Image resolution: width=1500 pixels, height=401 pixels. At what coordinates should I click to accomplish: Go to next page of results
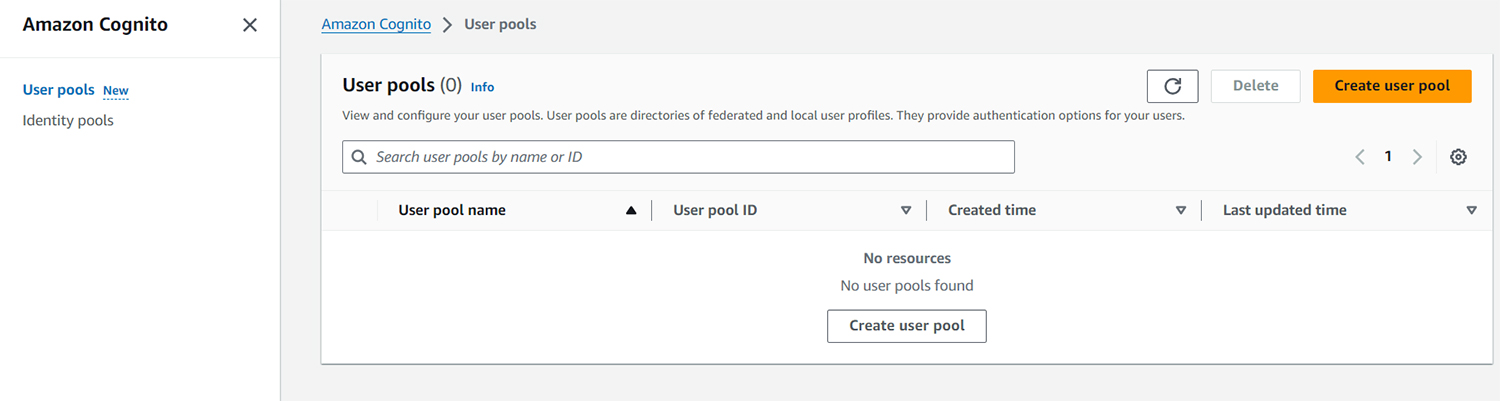click(x=1417, y=157)
